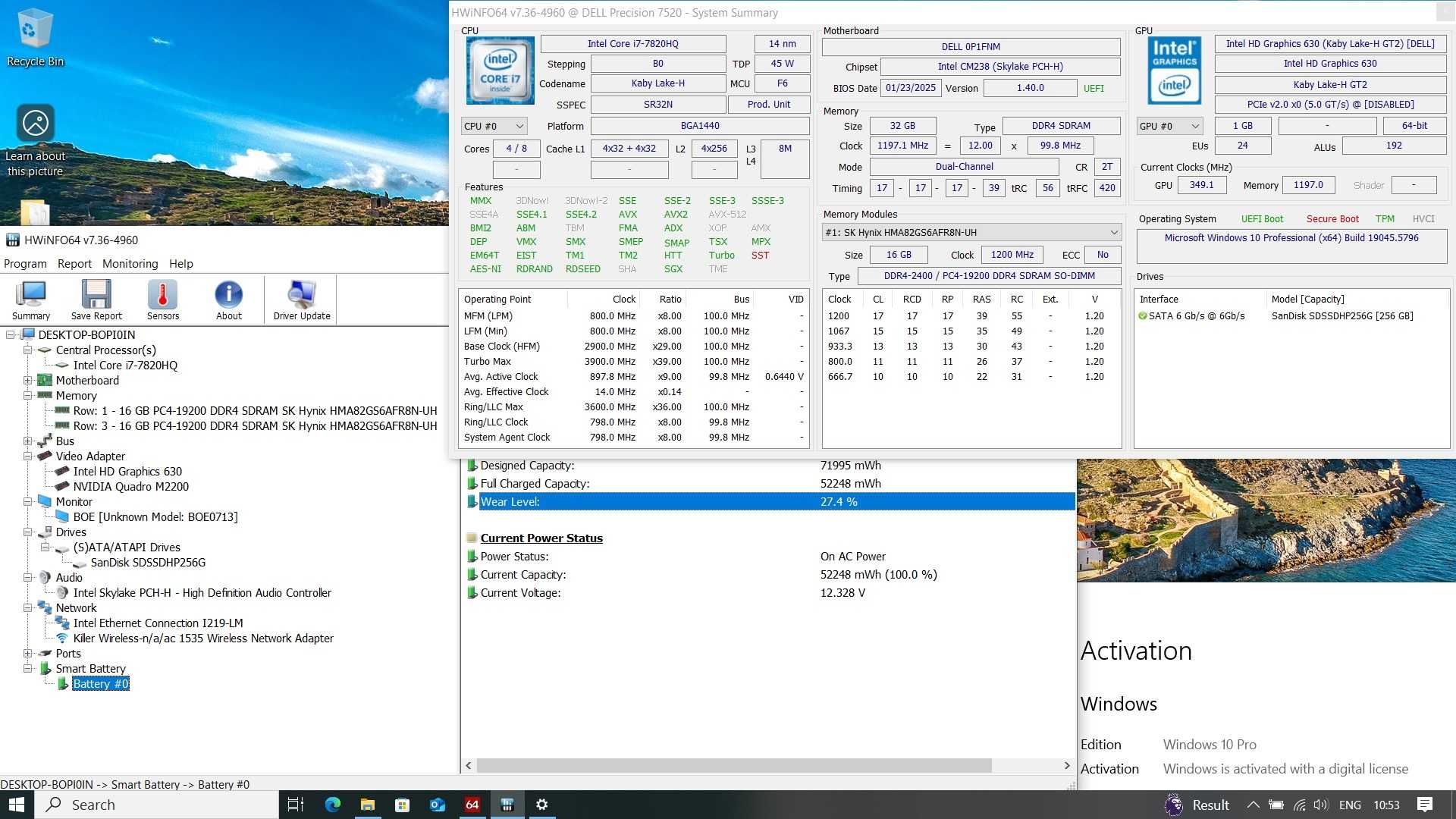Open the Recycle Bin desktop icon
1456x819 pixels.
click(x=35, y=38)
